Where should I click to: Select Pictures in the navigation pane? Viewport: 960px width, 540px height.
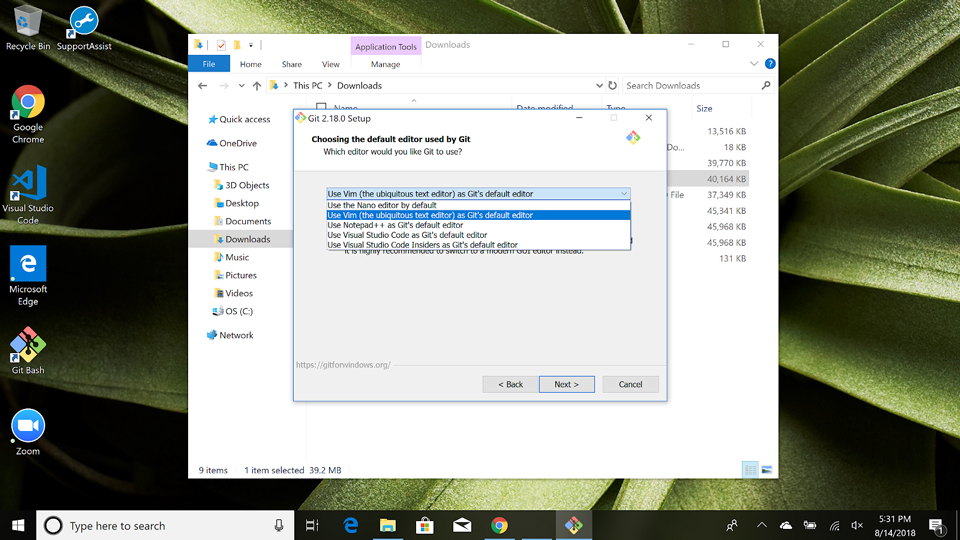(235, 275)
